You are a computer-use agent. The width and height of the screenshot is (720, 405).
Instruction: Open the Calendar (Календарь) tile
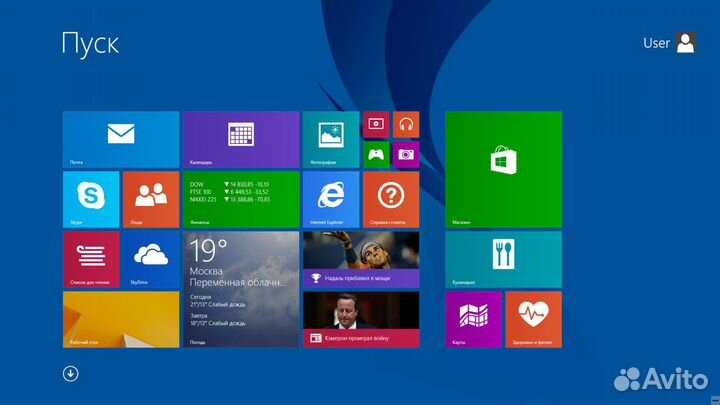(x=241, y=140)
